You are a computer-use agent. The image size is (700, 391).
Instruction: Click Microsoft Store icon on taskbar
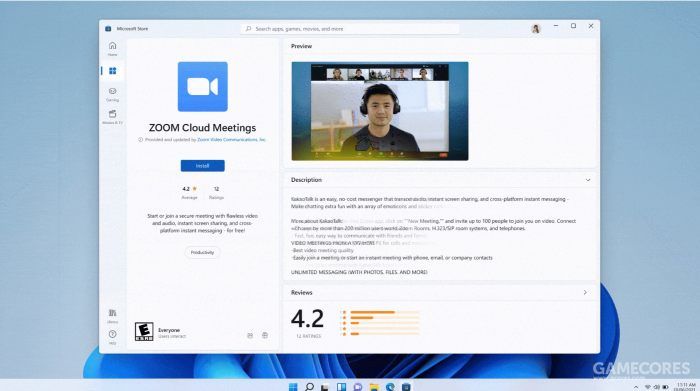(x=406, y=387)
